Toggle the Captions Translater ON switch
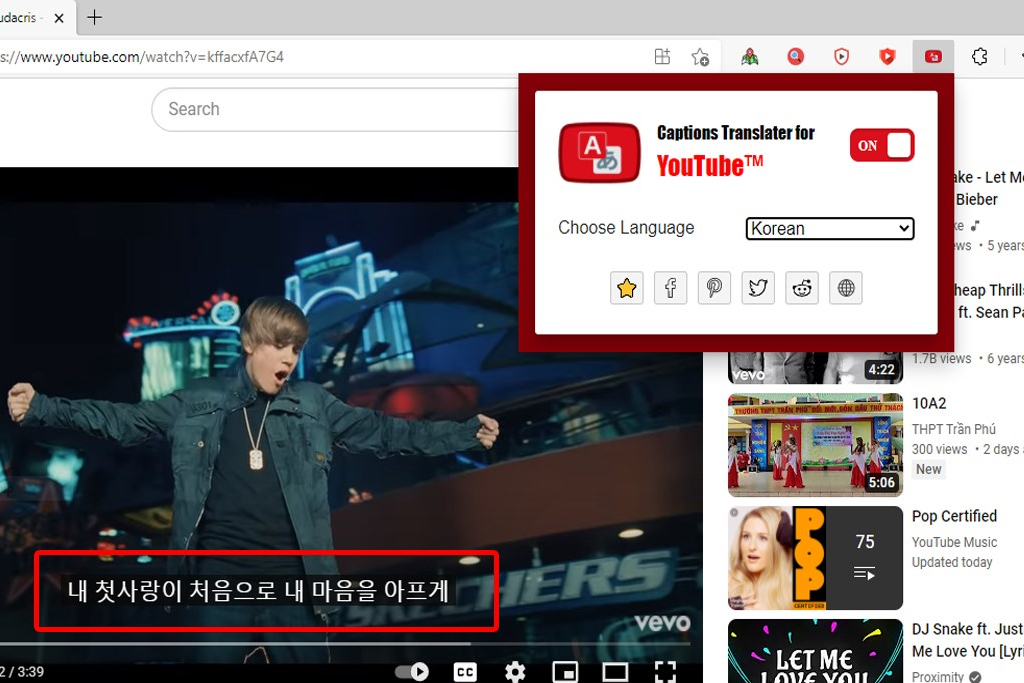Image resolution: width=1024 pixels, height=683 pixels. point(882,145)
